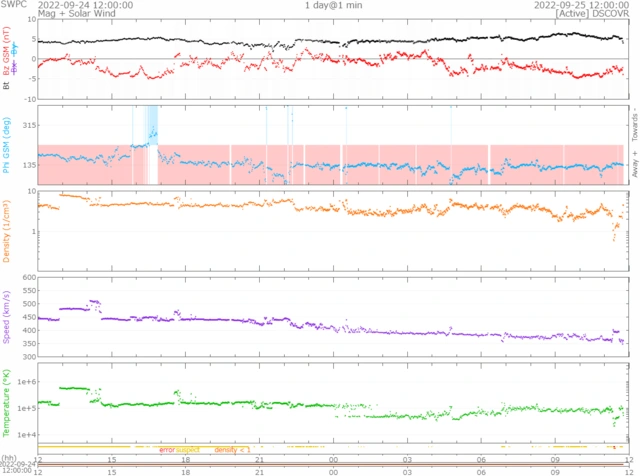Click the '(hh)' hour-axis label

pos(9,458)
